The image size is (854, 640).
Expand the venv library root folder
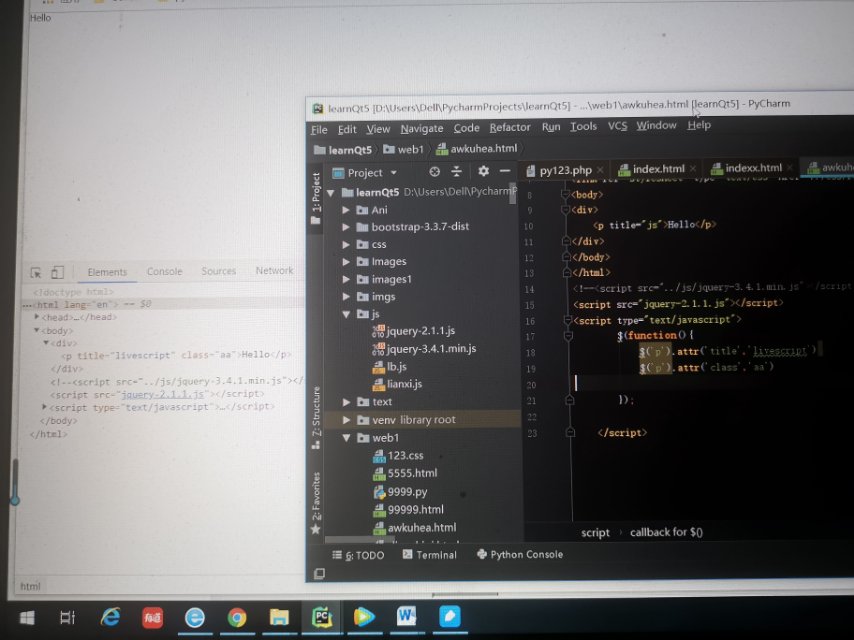click(346, 420)
